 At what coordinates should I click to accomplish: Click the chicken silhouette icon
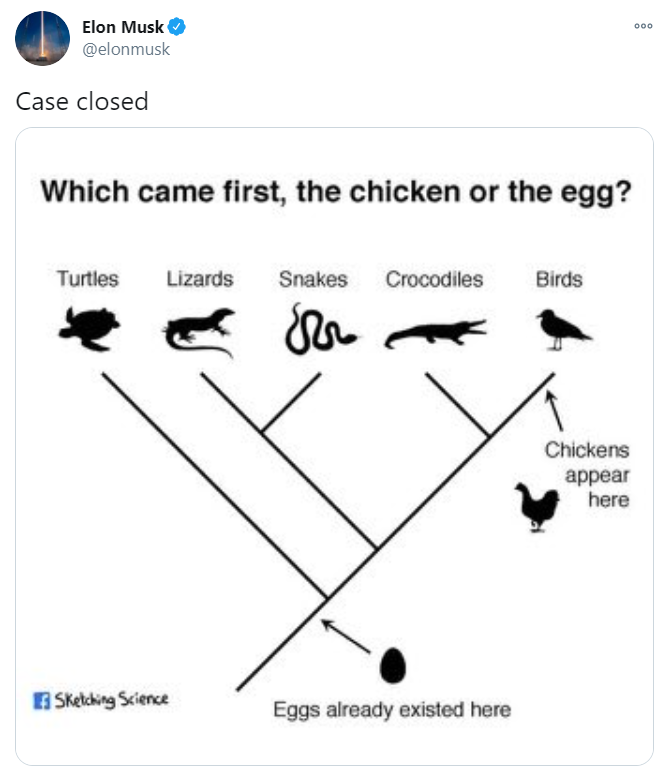[536, 506]
